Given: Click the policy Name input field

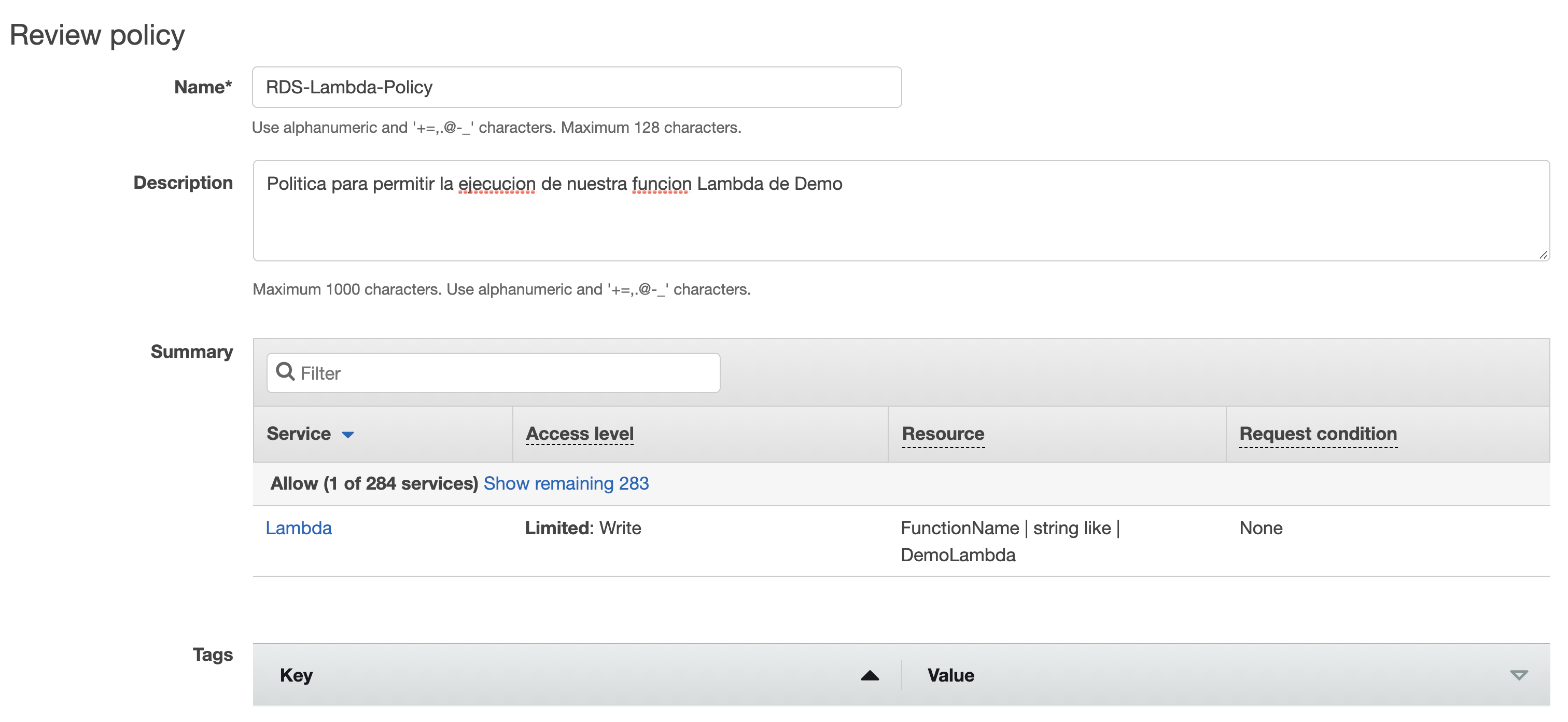Looking at the screenshot, I should pos(576,88).
